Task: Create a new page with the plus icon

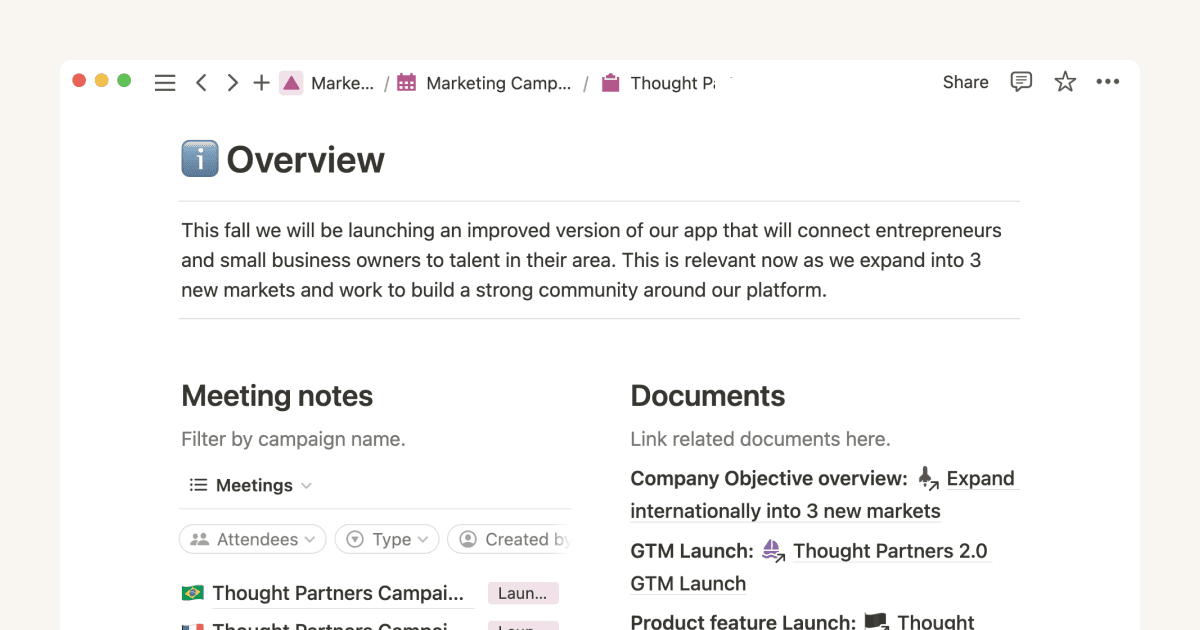Action: 261,82
